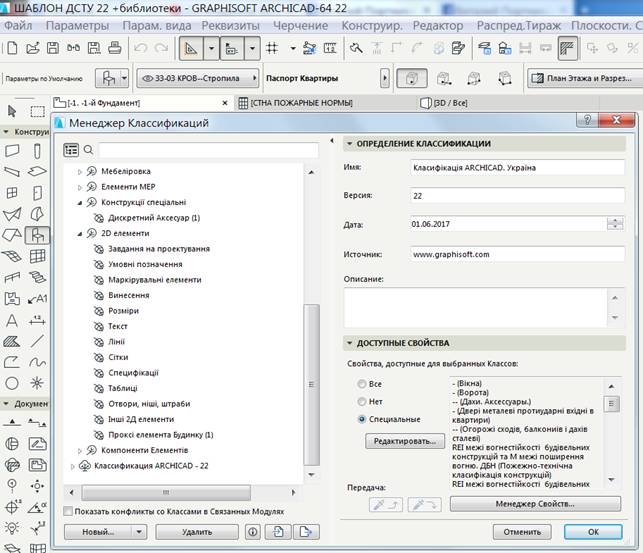Click the help question mark in dialog title

point(587,120)
